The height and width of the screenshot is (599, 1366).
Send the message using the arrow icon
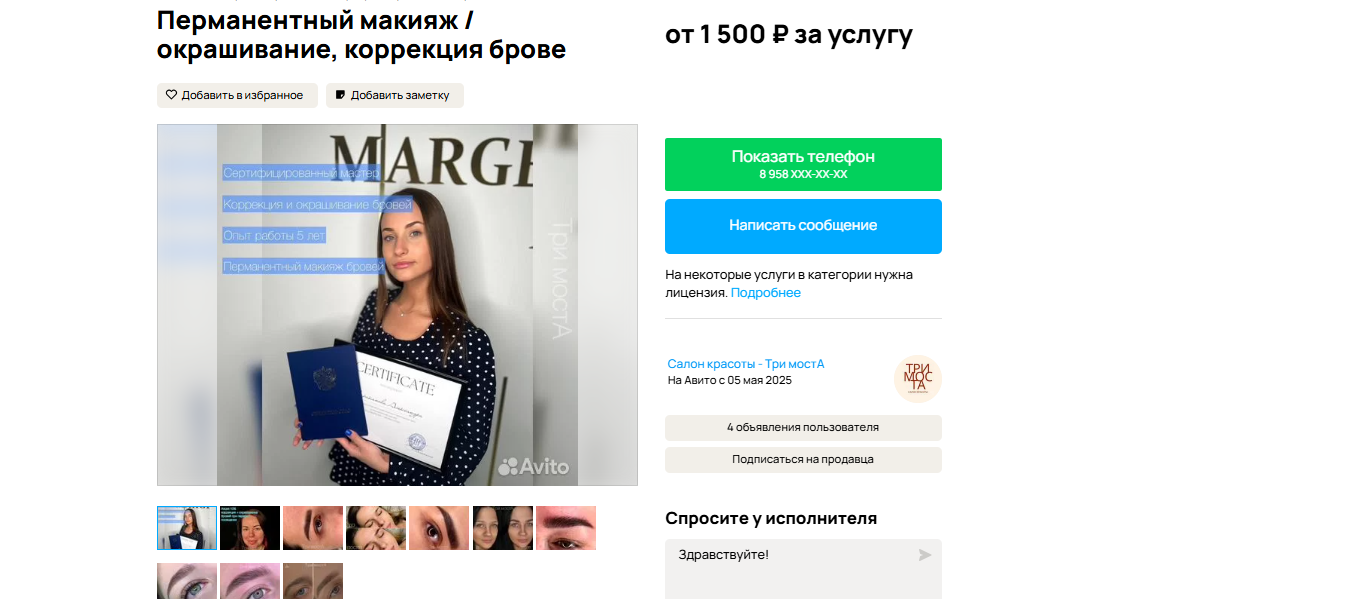tap(925, 555)
